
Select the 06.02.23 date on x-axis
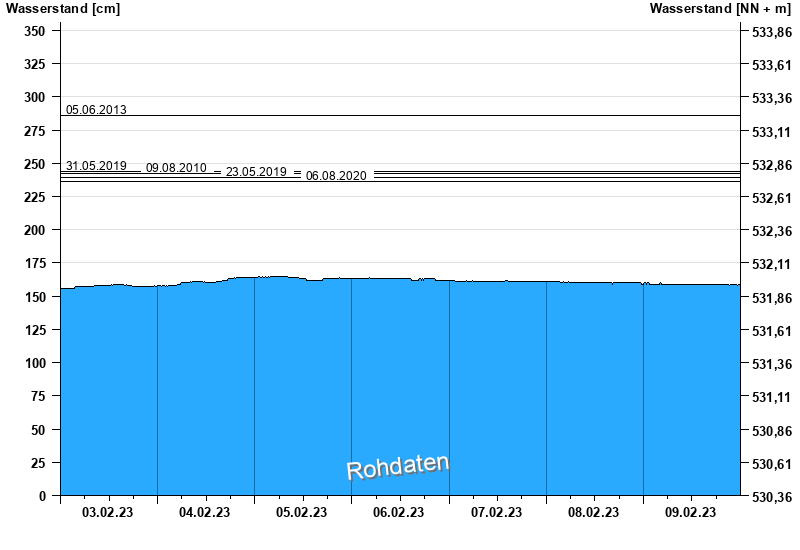(399, 513)
